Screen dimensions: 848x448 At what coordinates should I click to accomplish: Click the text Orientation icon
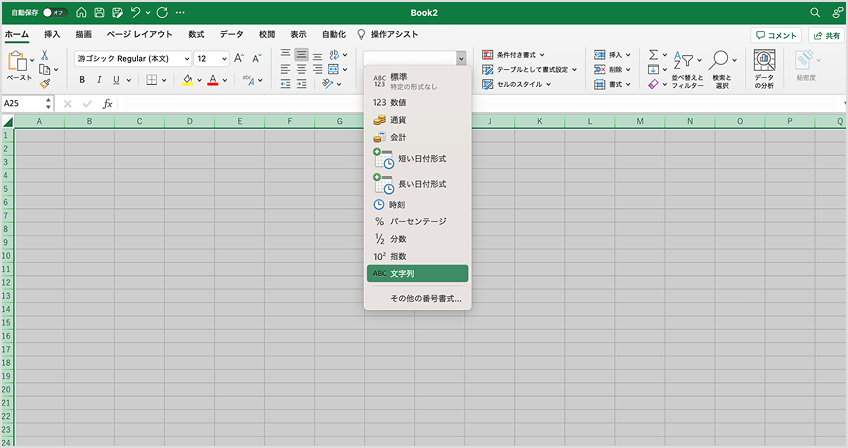click(327, 84)
